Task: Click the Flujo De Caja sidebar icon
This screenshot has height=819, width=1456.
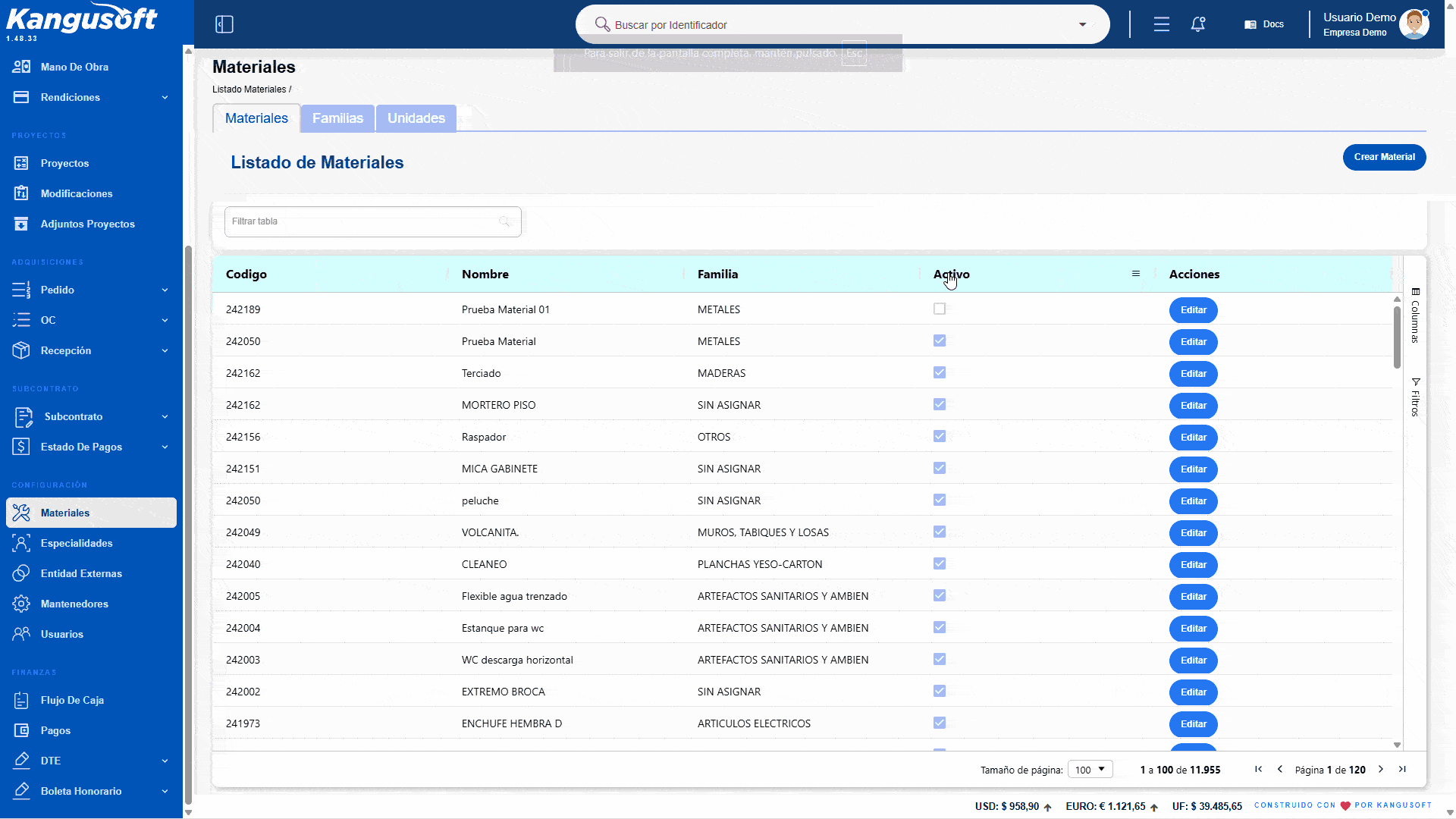Action: [21, 700]
